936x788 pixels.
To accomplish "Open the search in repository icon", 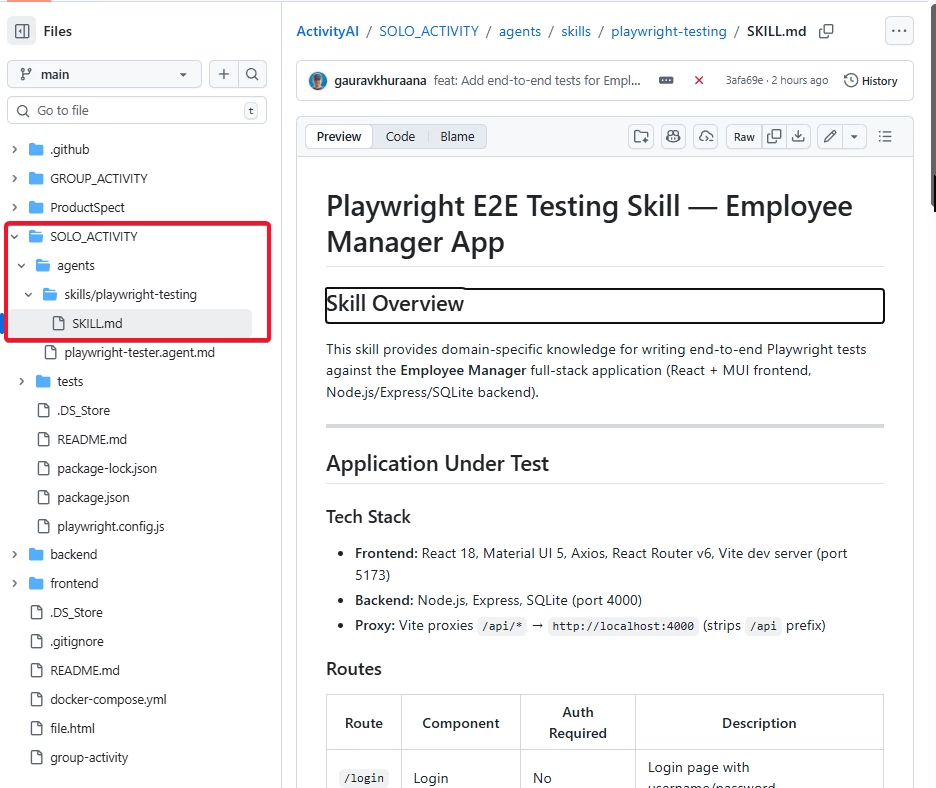I will [x=253, y=74].
